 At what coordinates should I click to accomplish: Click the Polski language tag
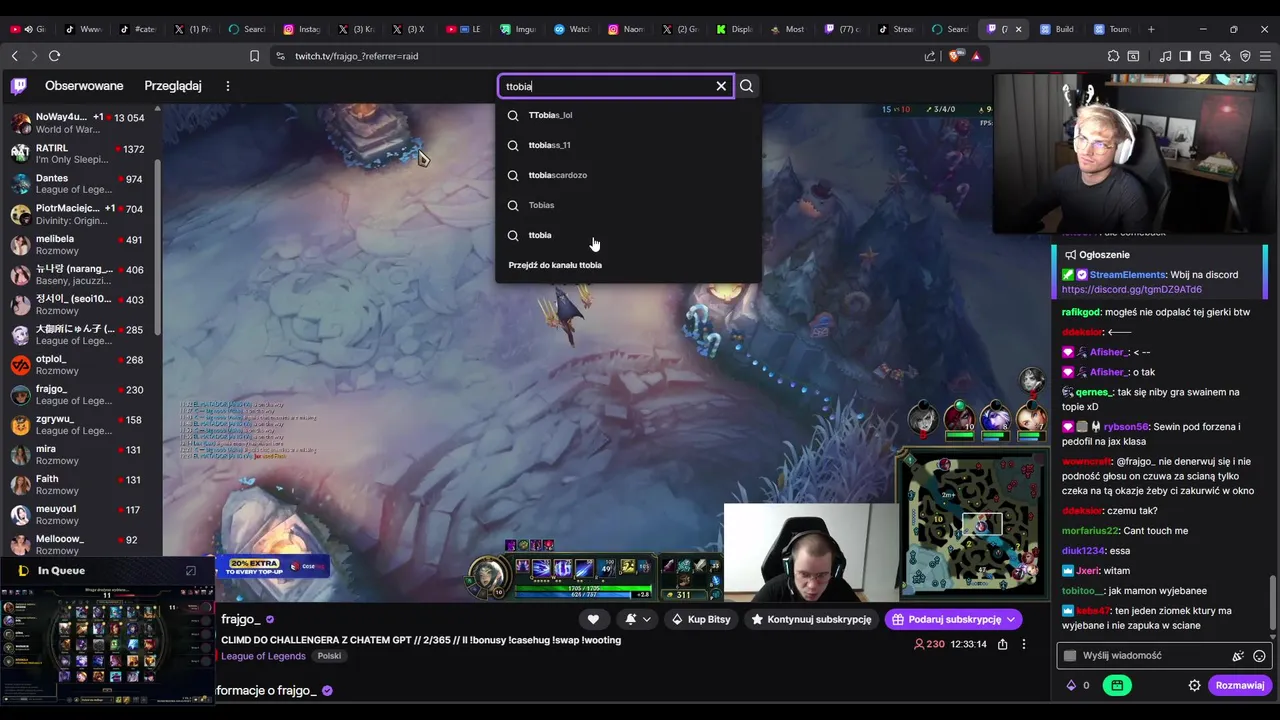click(x=329, y=656)
